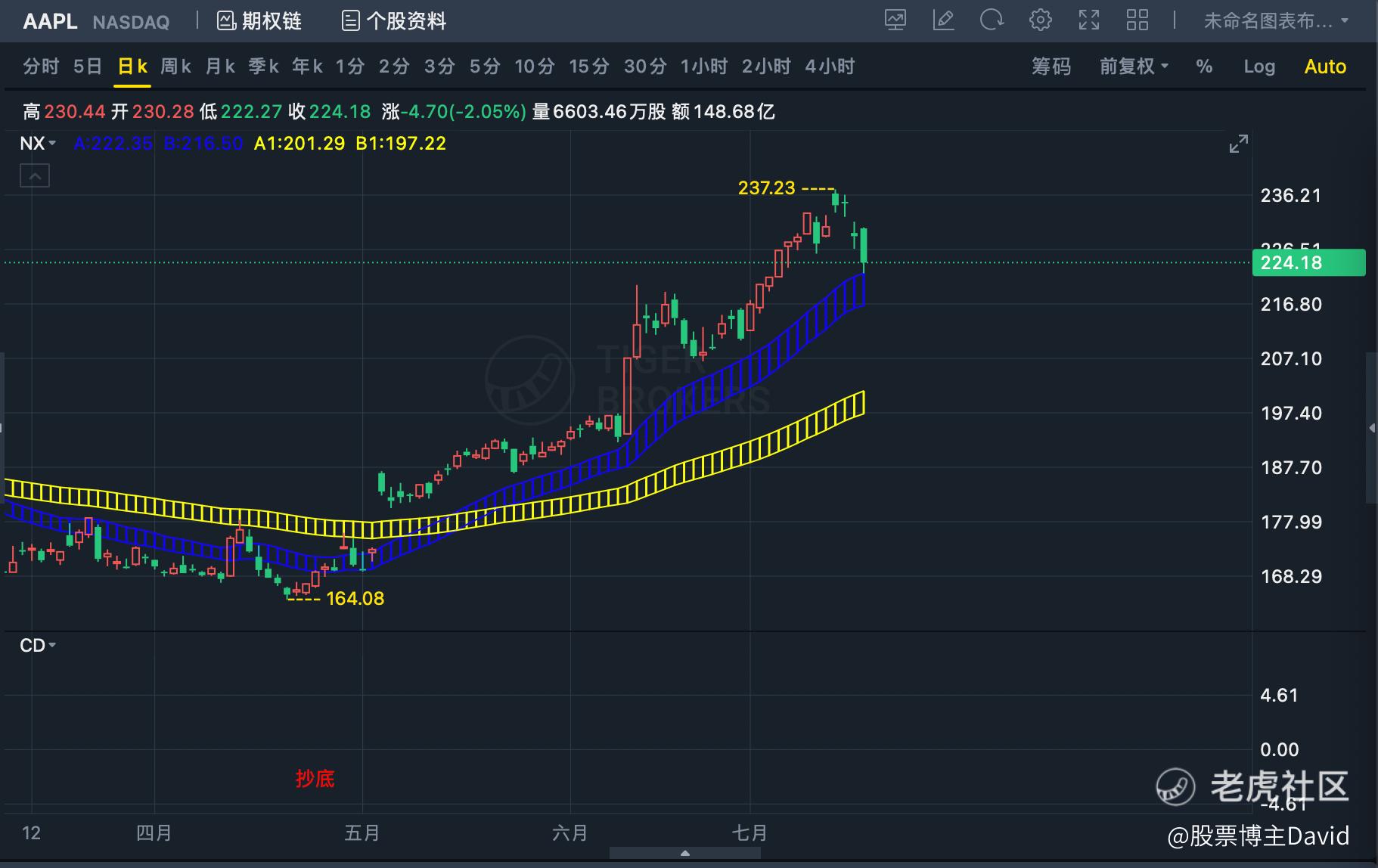Click the 抄底 signal label
This screenshot has height=868, width=1378.
click(315, 778)
